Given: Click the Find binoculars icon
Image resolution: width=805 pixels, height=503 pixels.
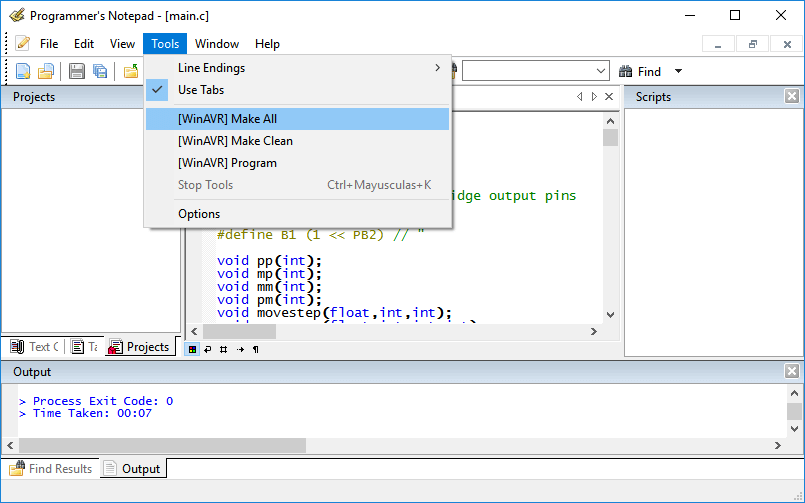Looking at the screenshot, I should coord(625,71).
